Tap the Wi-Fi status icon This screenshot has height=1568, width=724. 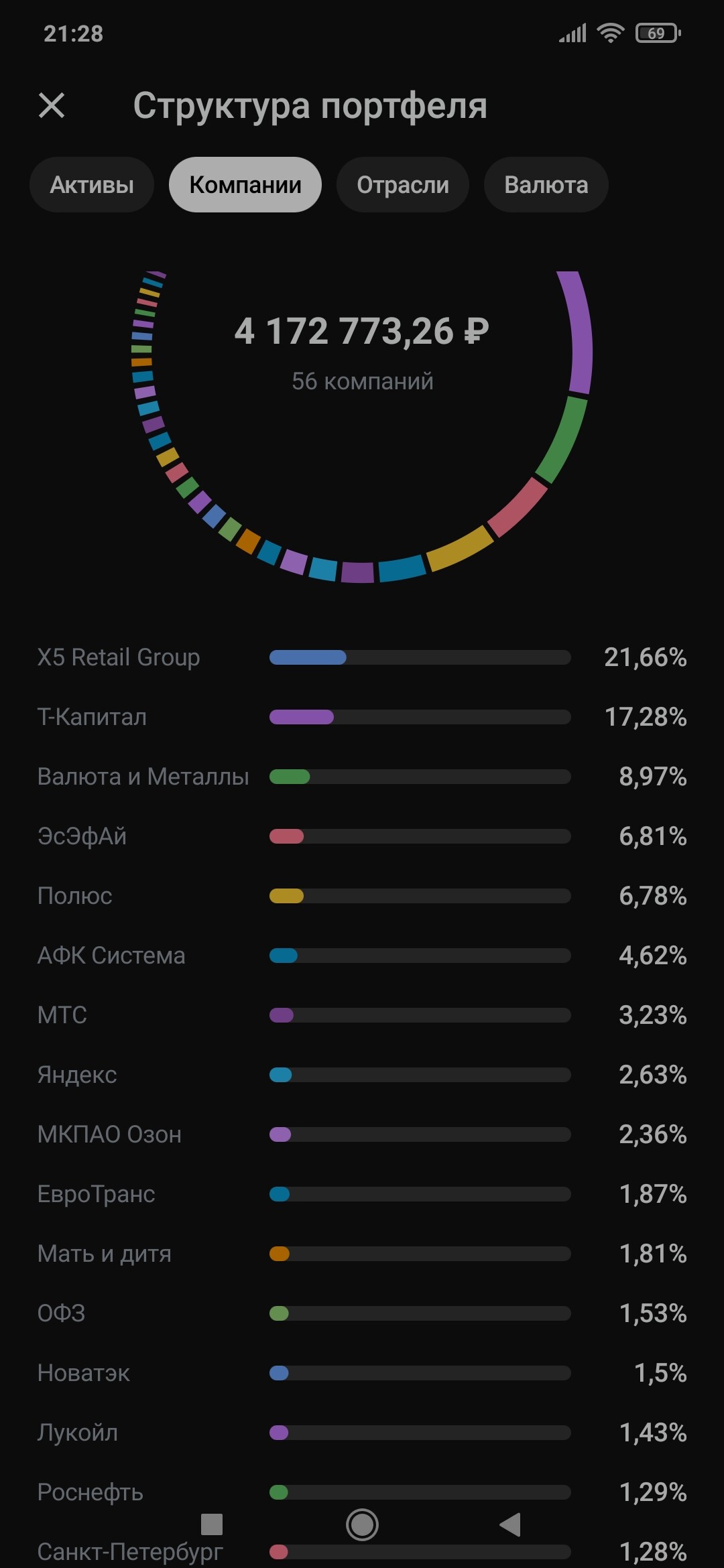[x=610, y=33]
